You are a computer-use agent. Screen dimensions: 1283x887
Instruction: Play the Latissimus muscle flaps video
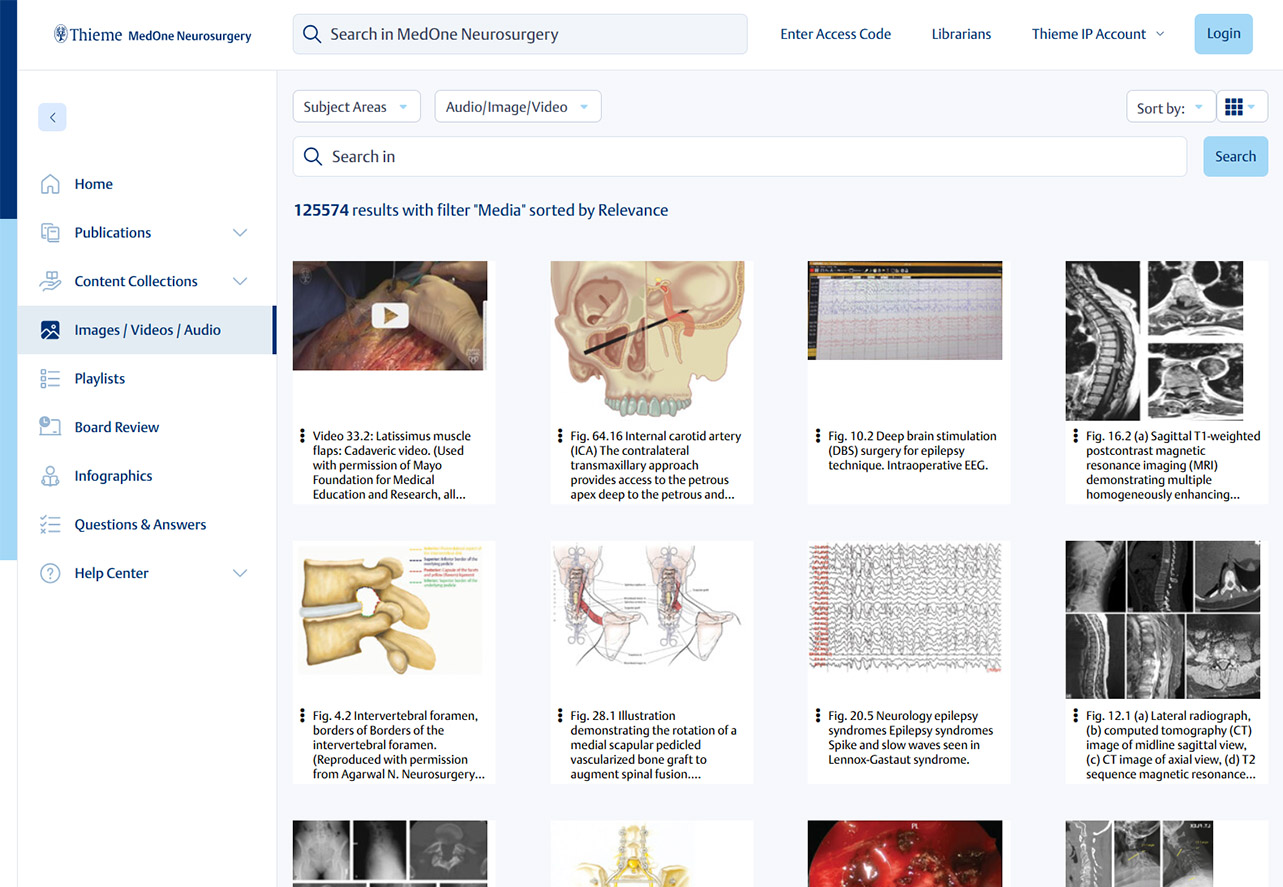[390, 316]
